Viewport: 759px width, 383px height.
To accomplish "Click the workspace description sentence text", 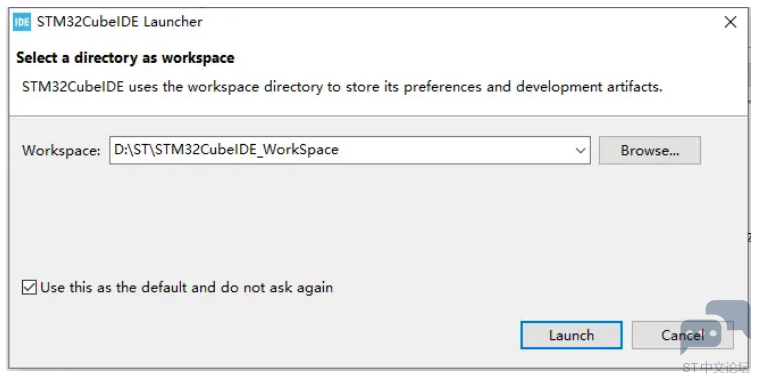I will tap(342, 87).
